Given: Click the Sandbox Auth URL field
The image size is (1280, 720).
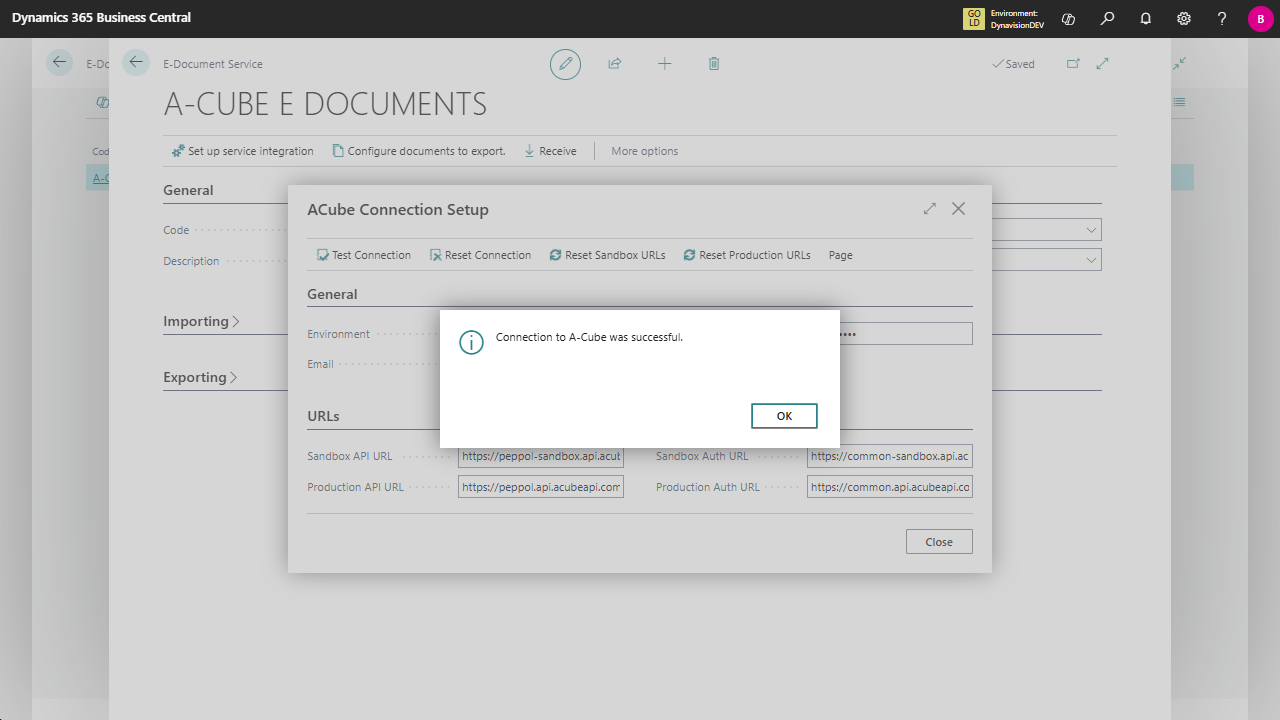Looking at the screenshot, I should [x=890, y=456].
